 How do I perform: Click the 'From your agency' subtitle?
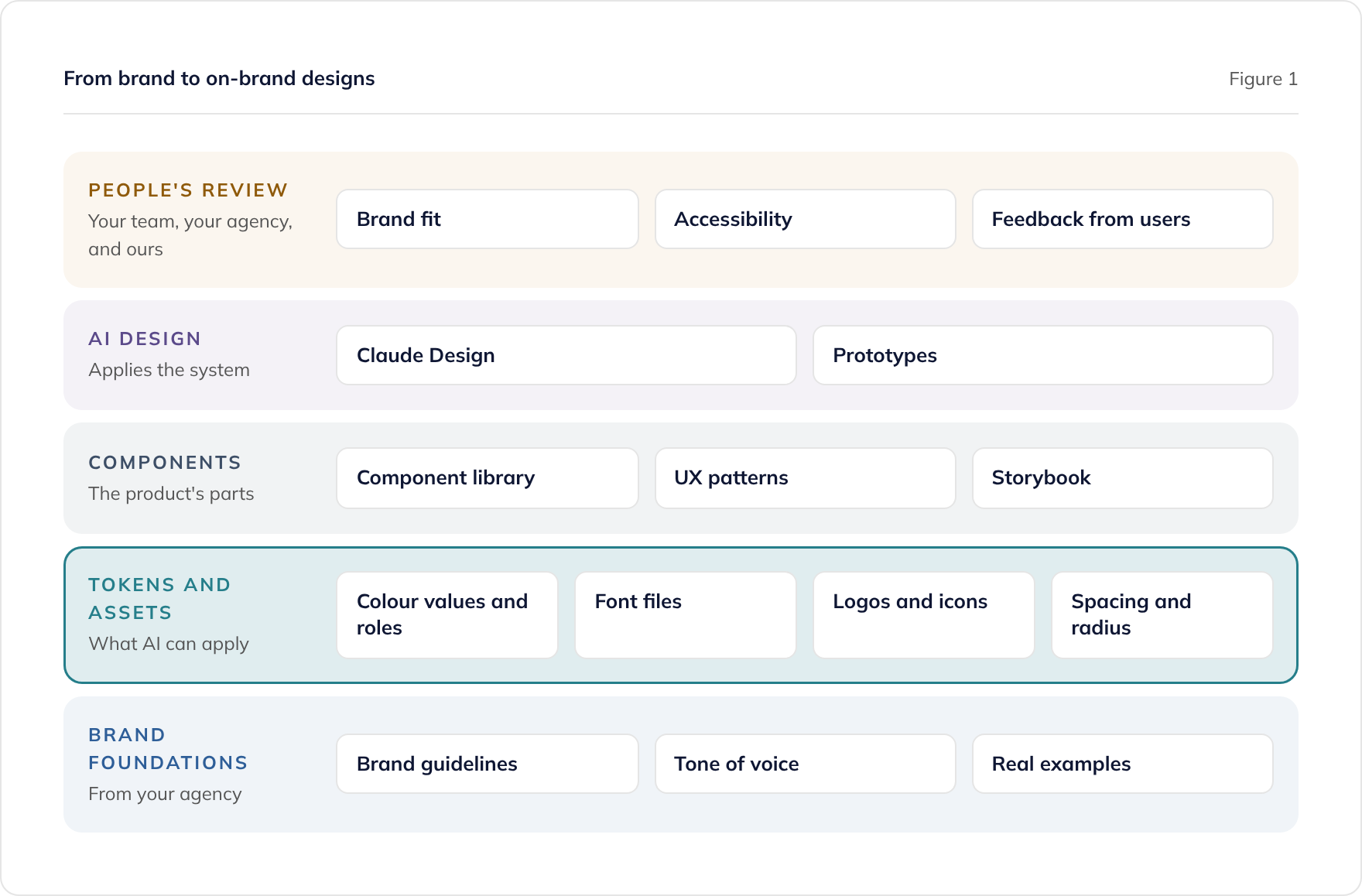[x=165, y=794]
